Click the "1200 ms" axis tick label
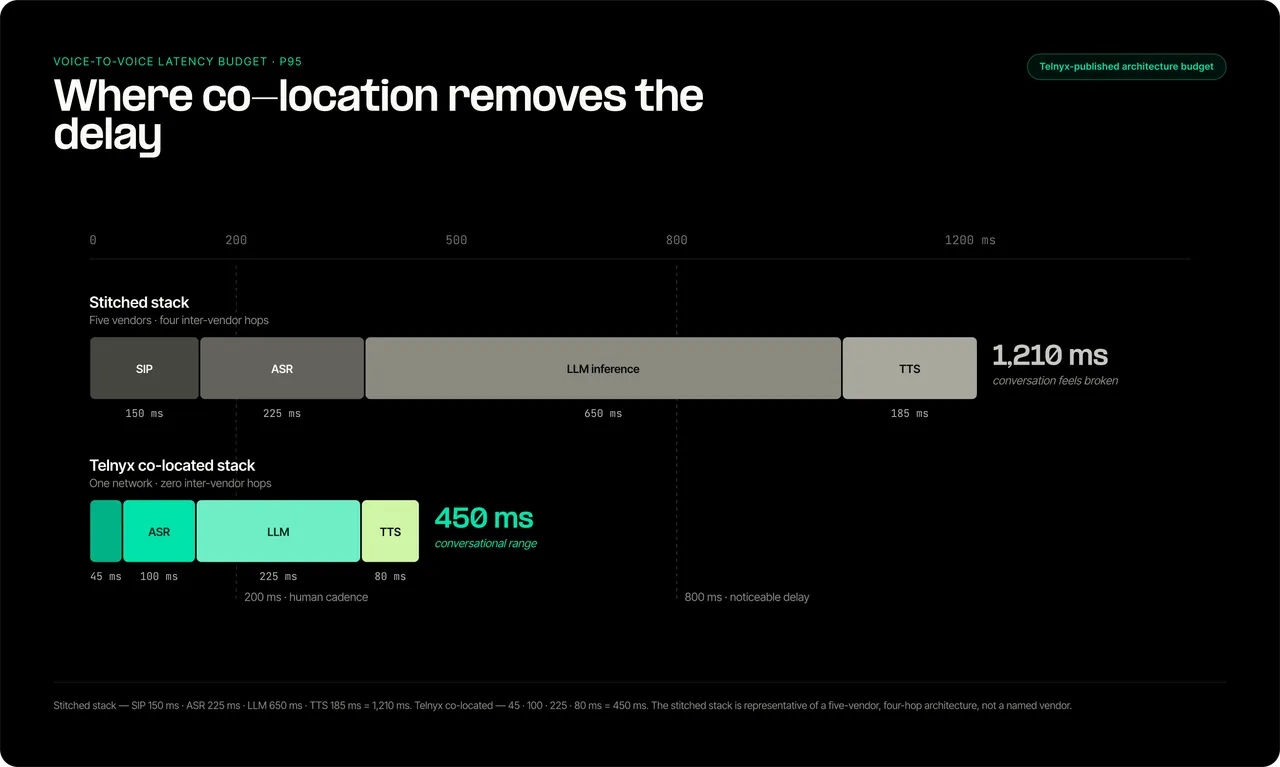This screenshot has height=767, width=1280. pyautogui.click(x=970, y=240)
